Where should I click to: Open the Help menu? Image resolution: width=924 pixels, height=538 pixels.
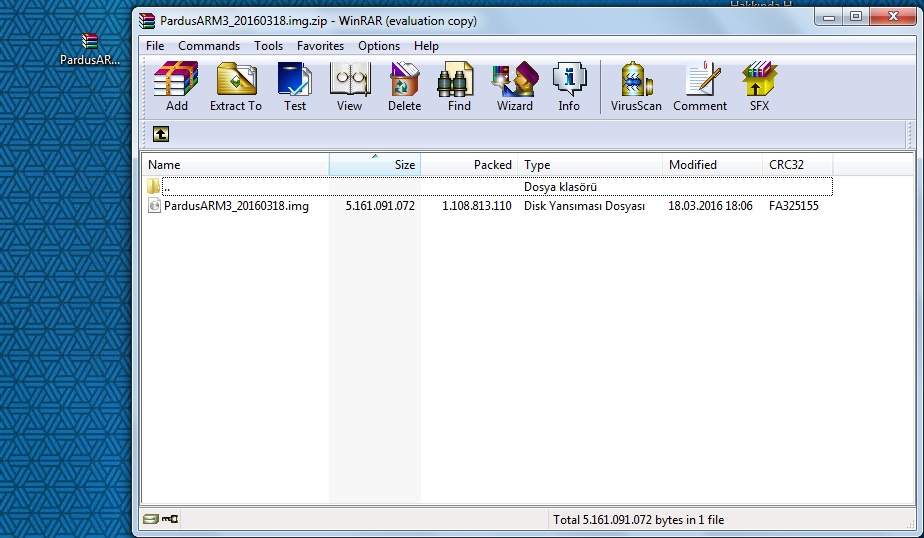pyautogui.click(x=426, y=46)
